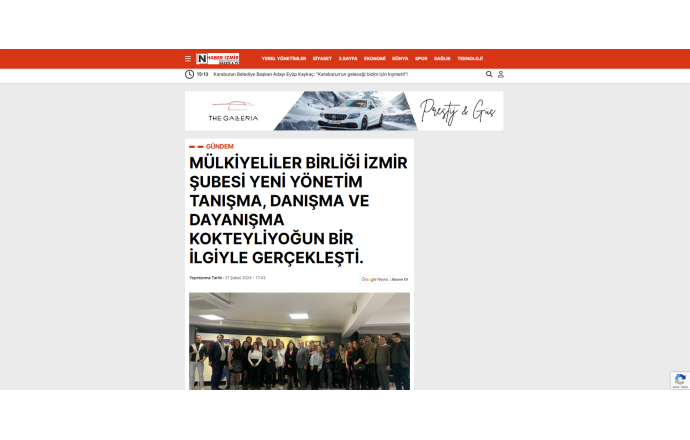Navigate to the Dünya section
Image resolution: width=690 pixels, height=440 pixels.
click(x=400, y=59)
